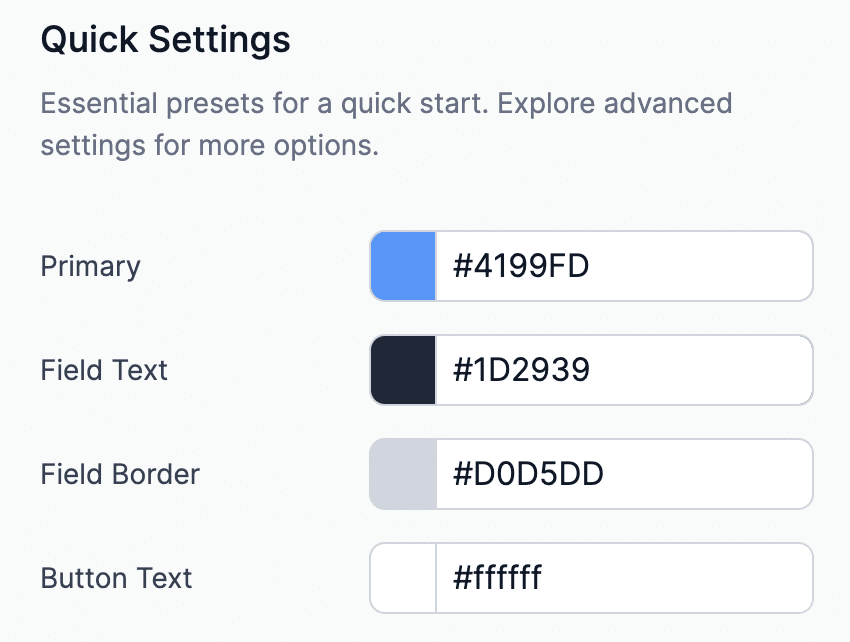The image size is (850, 642).
Task: Click the Primary setting label
Action: [x=90, y=266]
